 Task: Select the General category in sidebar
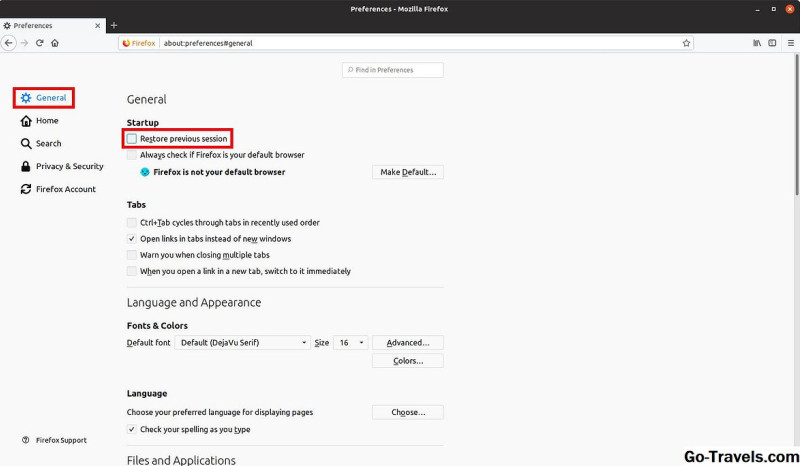[44, 97]
